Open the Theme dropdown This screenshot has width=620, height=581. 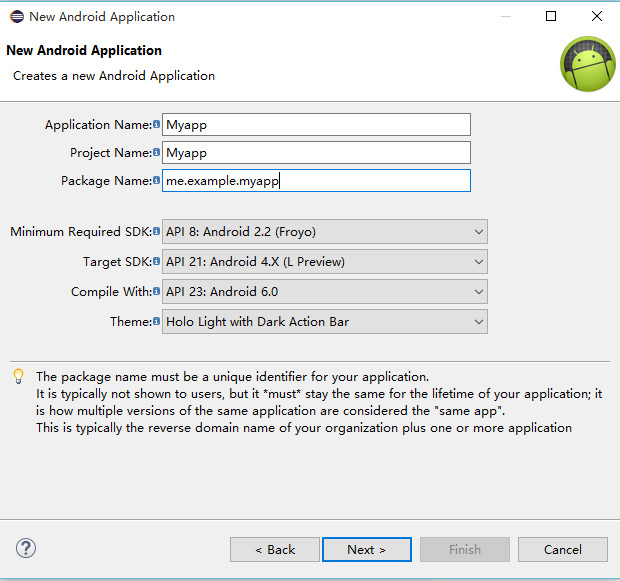tap(325, 322)
